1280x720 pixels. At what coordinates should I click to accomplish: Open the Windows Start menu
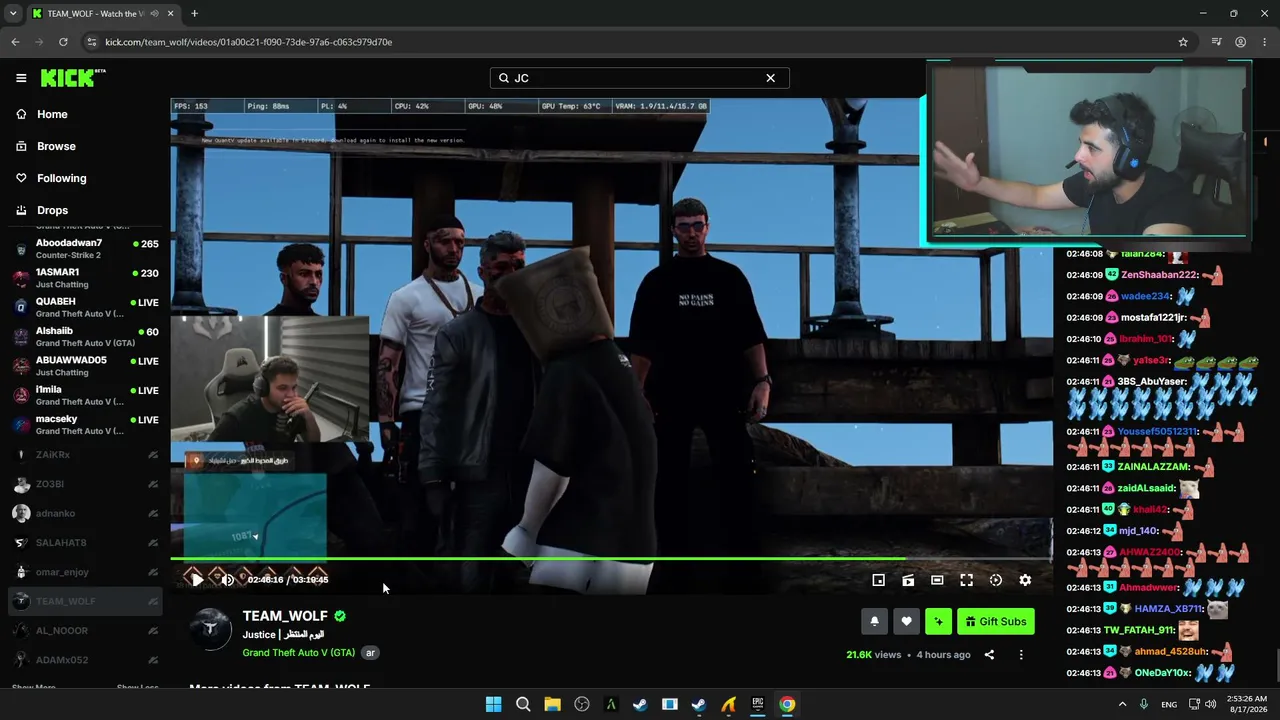[x=493, y=704]
